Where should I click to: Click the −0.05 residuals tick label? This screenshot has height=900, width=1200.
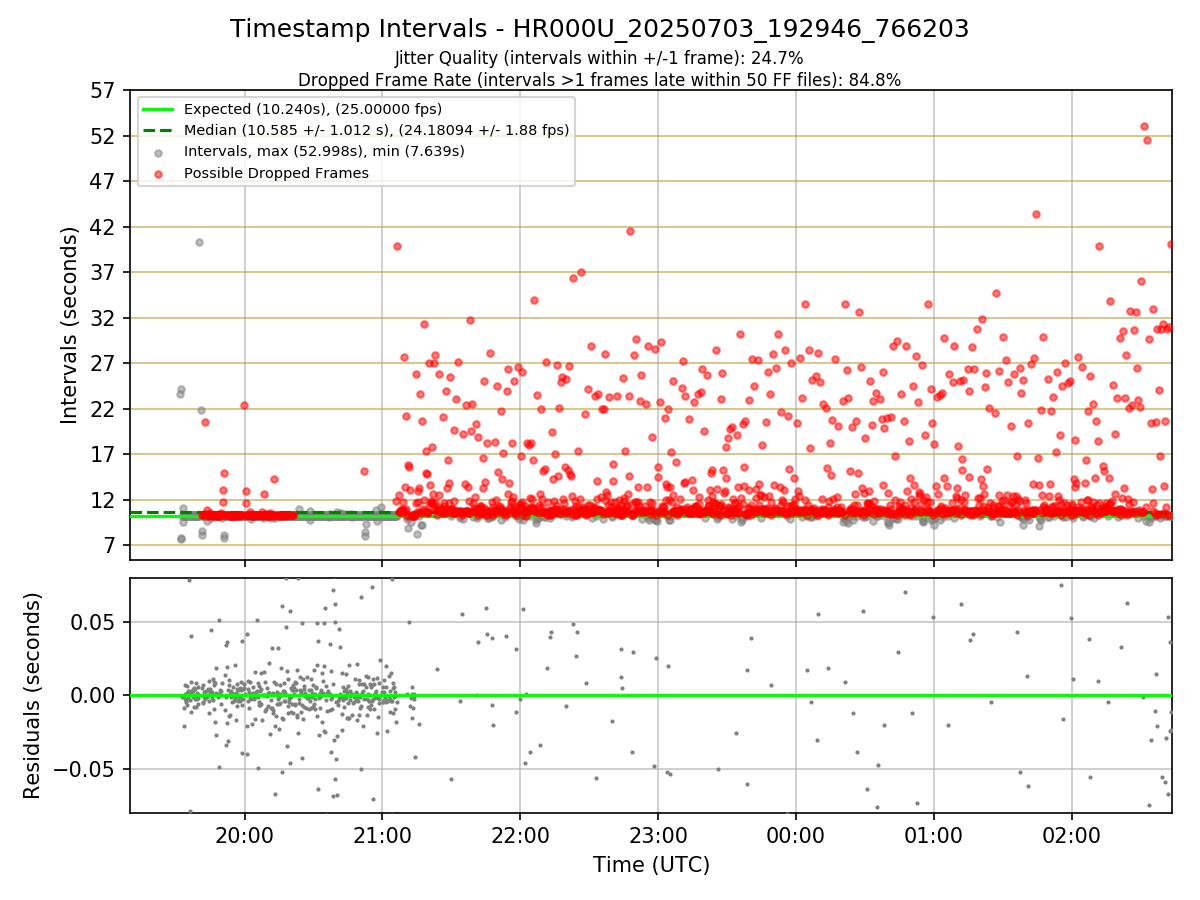86,769
